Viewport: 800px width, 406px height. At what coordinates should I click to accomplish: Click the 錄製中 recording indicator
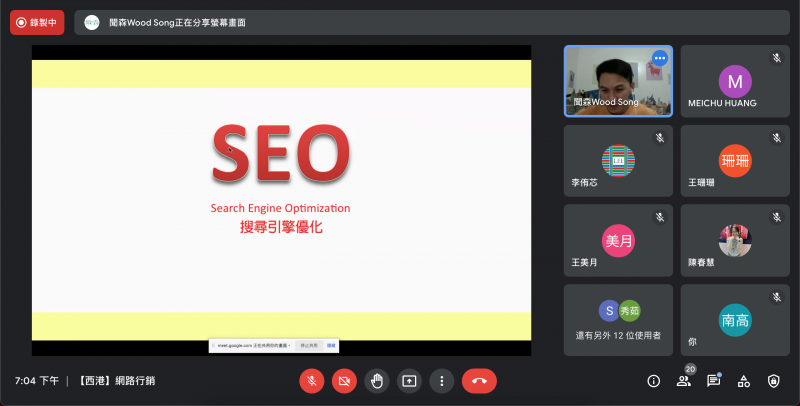37,22
